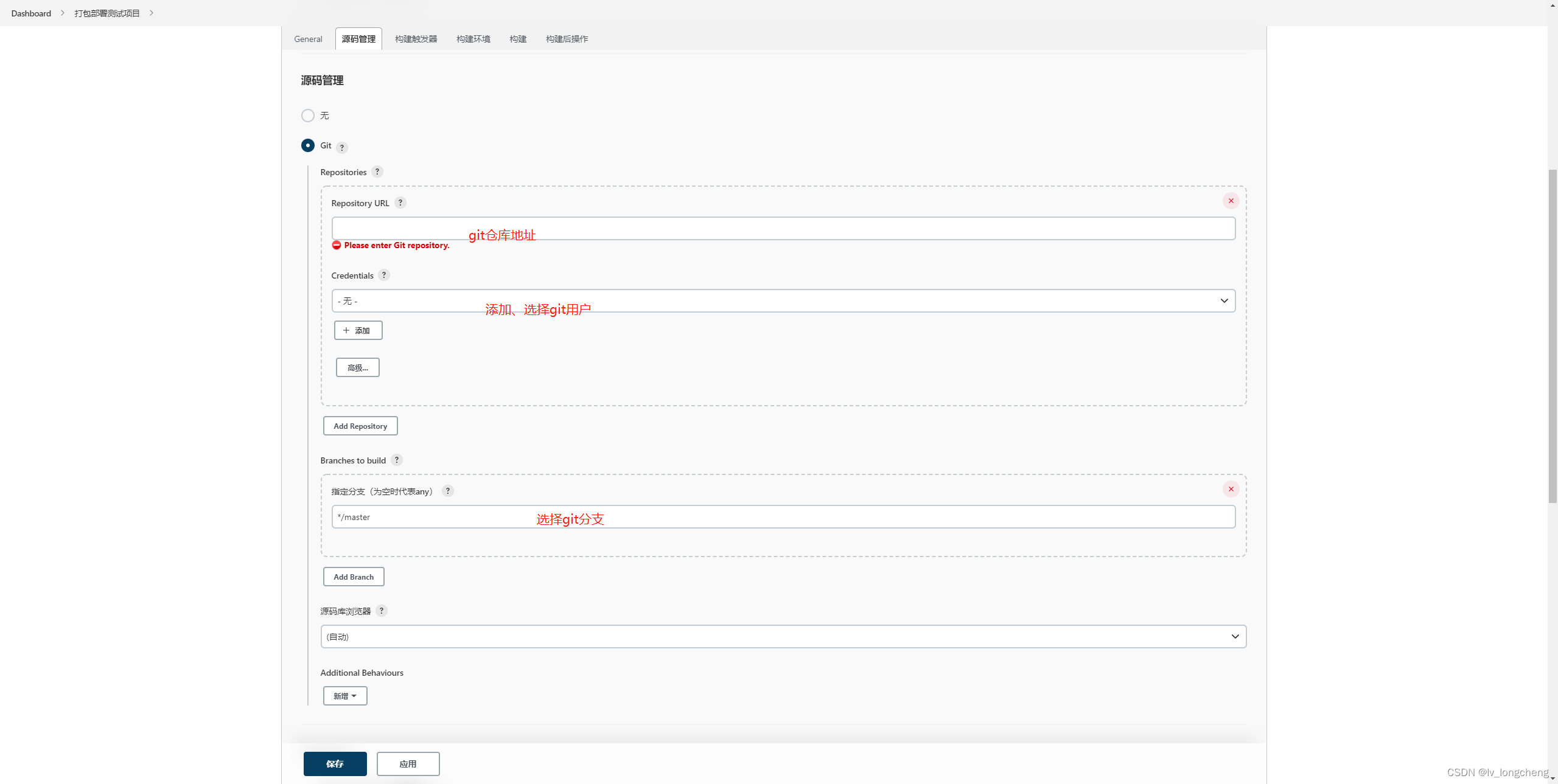Click the Add Repository button

[359, 425]
